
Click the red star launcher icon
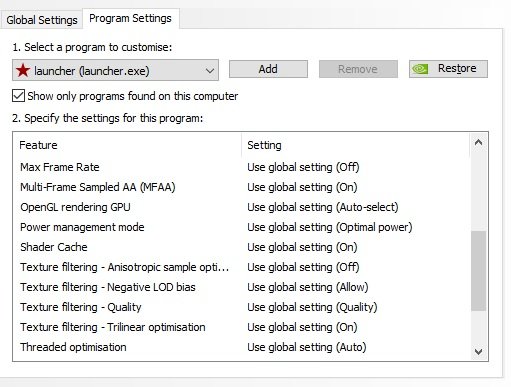pos(23,70)
